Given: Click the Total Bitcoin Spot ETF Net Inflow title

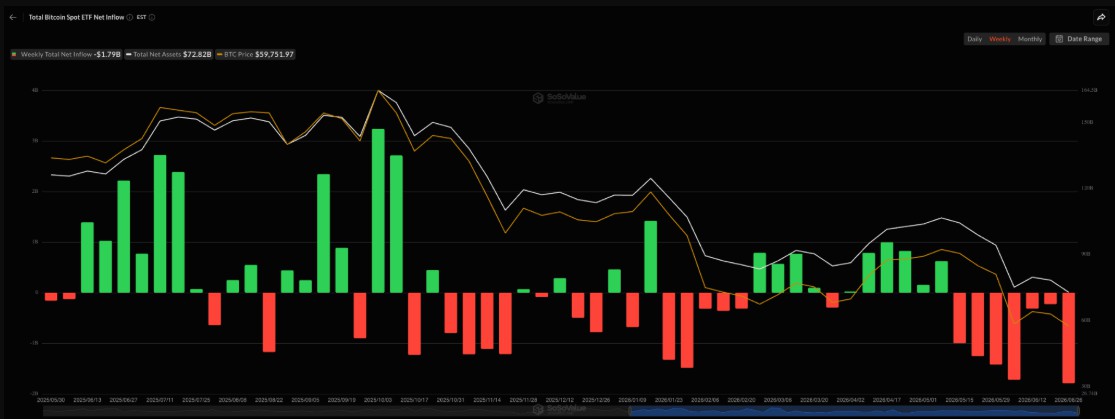Looking at the screenshot, I should coord(76,17).
